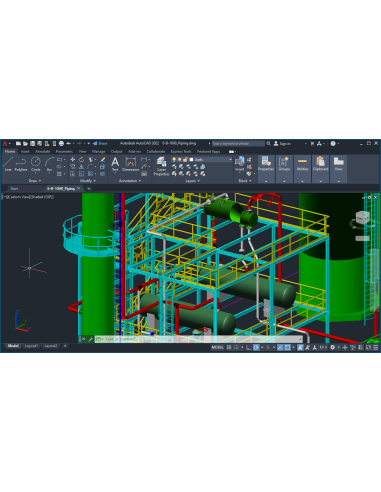Viewport: 381px width, 492px height.
Task: Toggle Object Snap Tracking in status bar
Action: [x=280, y=347]
